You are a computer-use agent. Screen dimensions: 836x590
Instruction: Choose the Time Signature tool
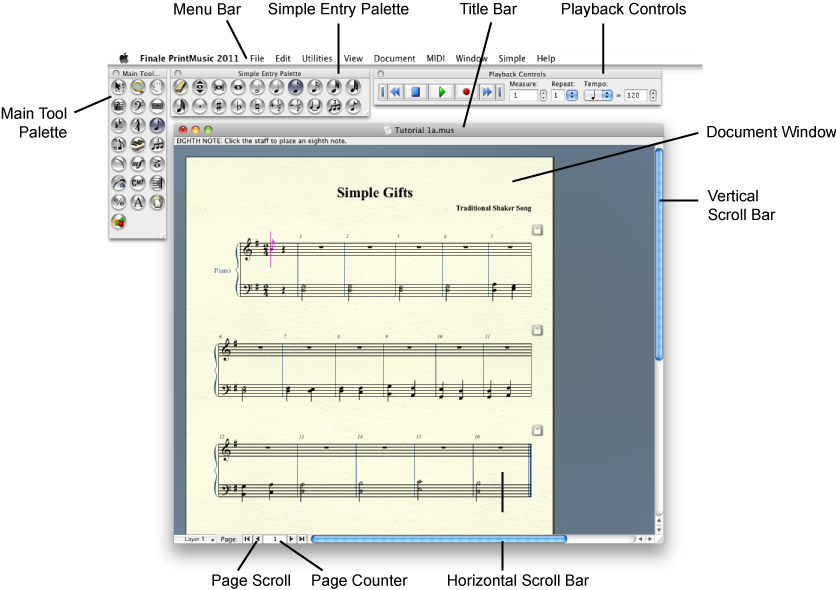click(138, 125)
